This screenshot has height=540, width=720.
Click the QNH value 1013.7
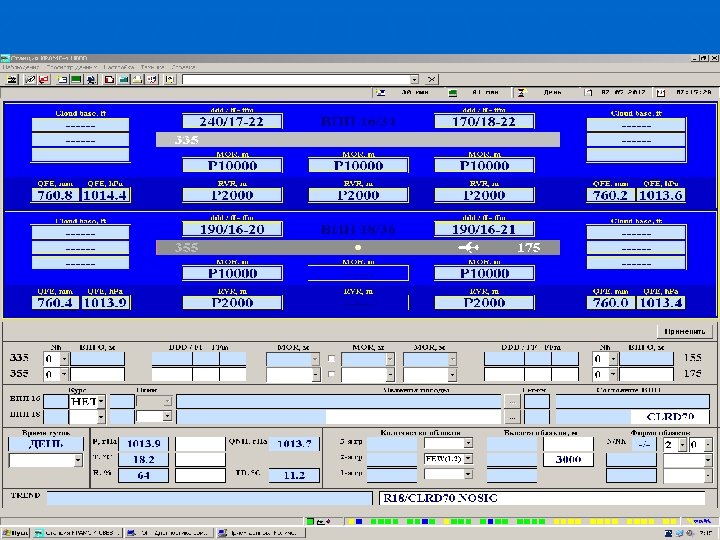[x=294, y=444]
